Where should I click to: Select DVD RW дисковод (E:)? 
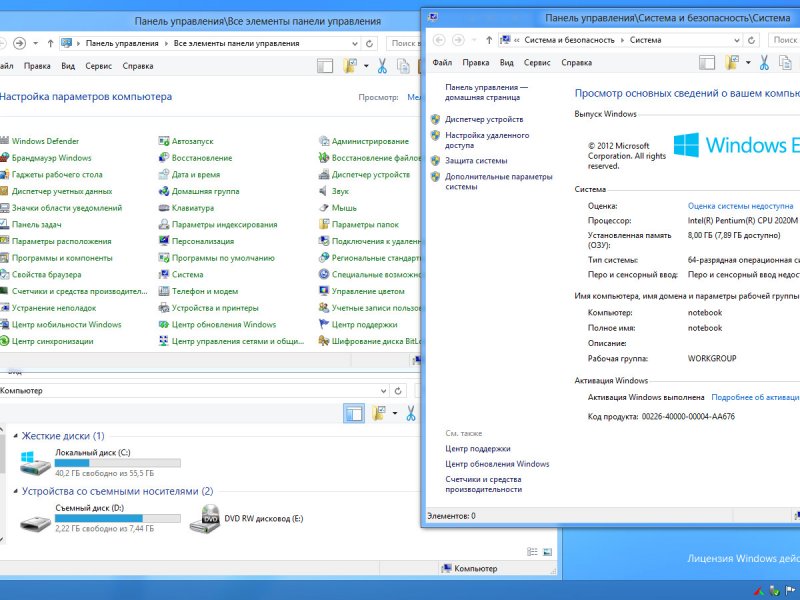(246, 518)
